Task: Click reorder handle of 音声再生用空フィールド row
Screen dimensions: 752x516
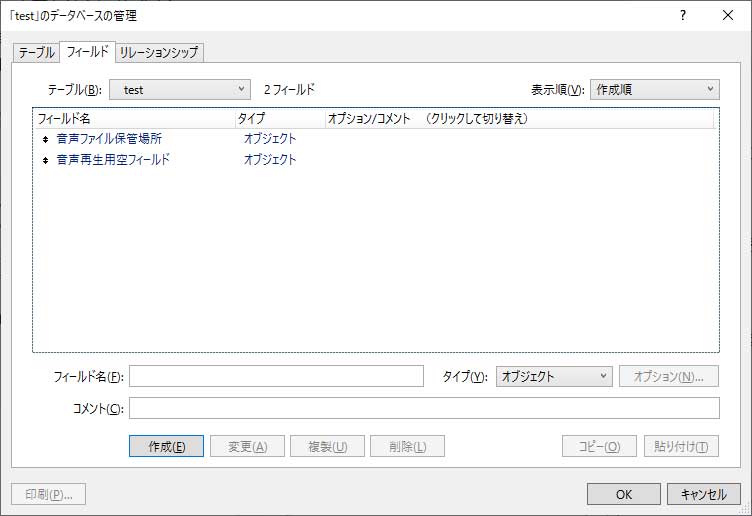Action: click(46, 160)
